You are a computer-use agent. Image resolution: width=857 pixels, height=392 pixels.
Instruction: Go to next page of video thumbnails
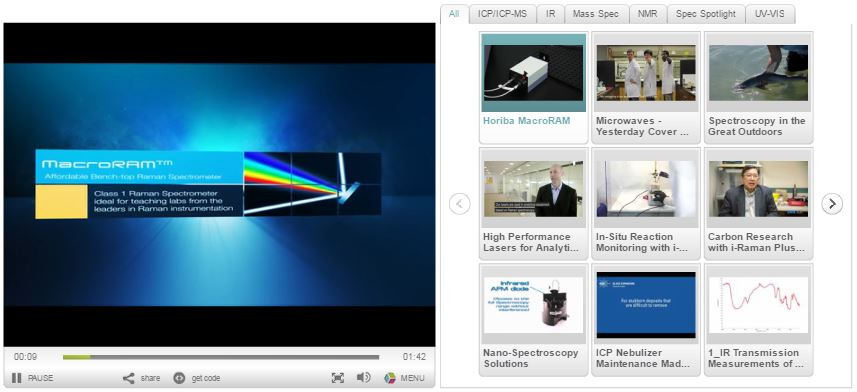(x=832, y=204)
